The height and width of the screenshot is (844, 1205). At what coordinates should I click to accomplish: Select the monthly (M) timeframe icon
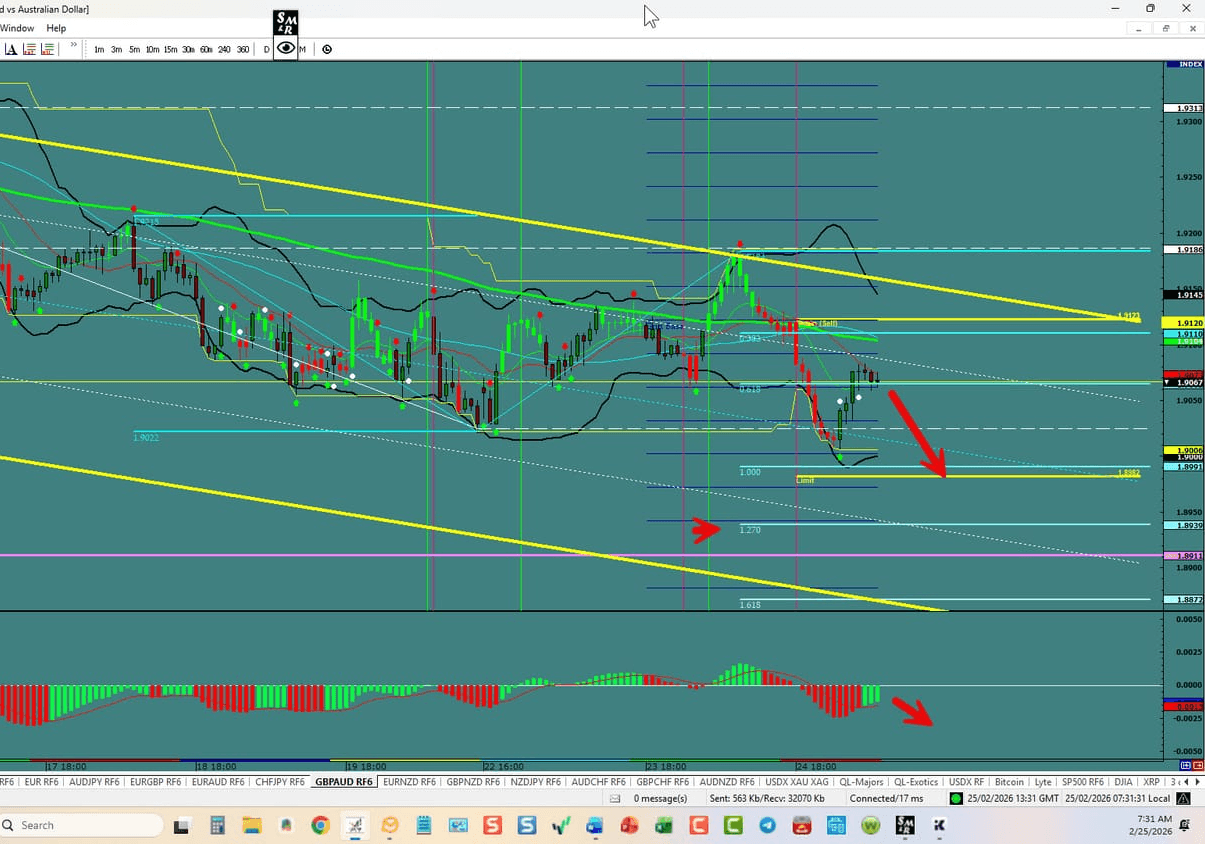tap(303, 49)
